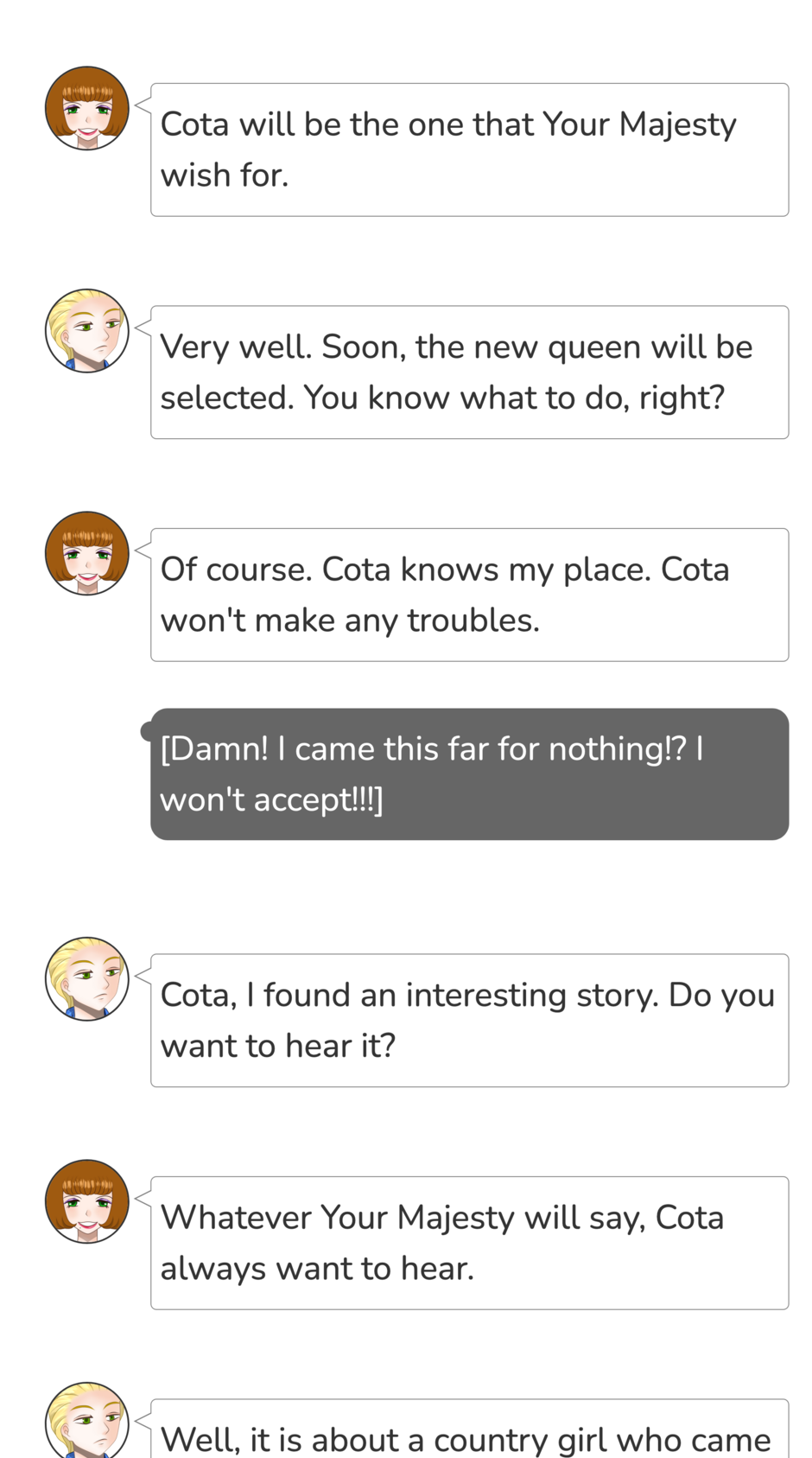Image resolution: width=812 pixels, height=1458 pixels.
Task: Select the "Very well. Soon, the new queen" bubble
Action: (469, 372)
